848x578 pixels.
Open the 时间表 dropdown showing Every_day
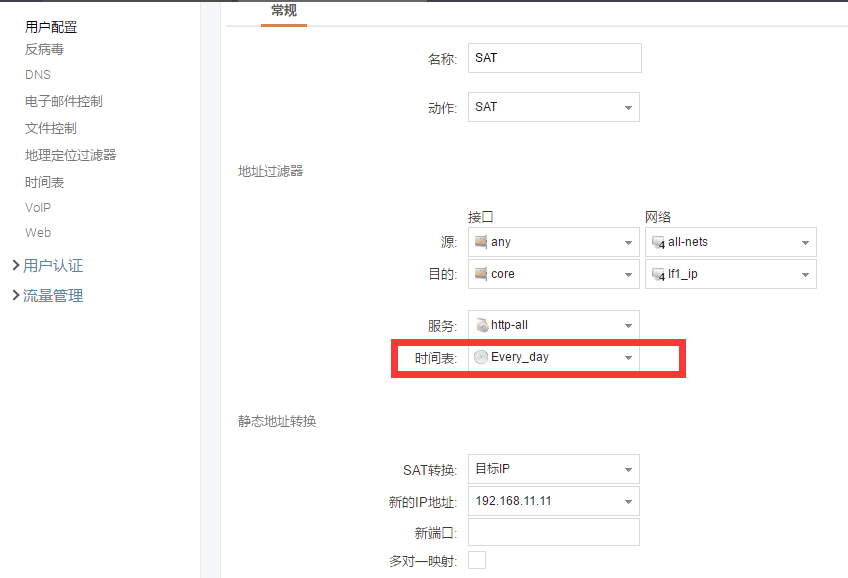click(x=553, y=357)
